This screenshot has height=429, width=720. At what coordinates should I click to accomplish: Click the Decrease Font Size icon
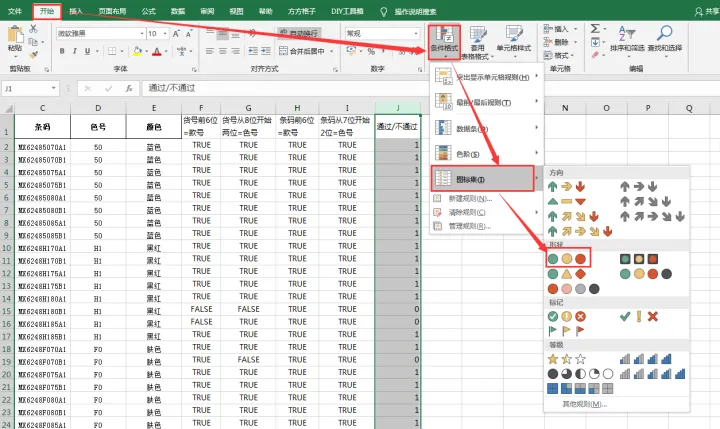tap(189, 34)
